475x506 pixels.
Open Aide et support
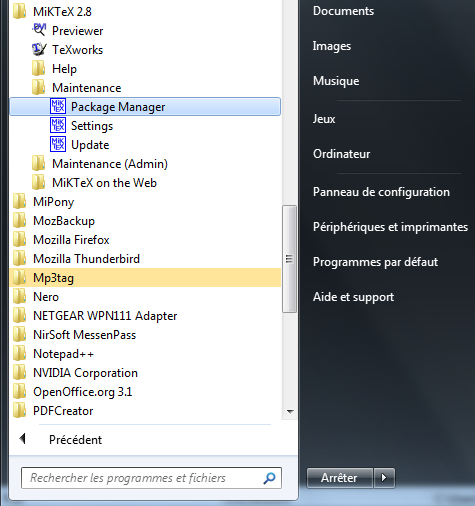[x=353, y=297]
